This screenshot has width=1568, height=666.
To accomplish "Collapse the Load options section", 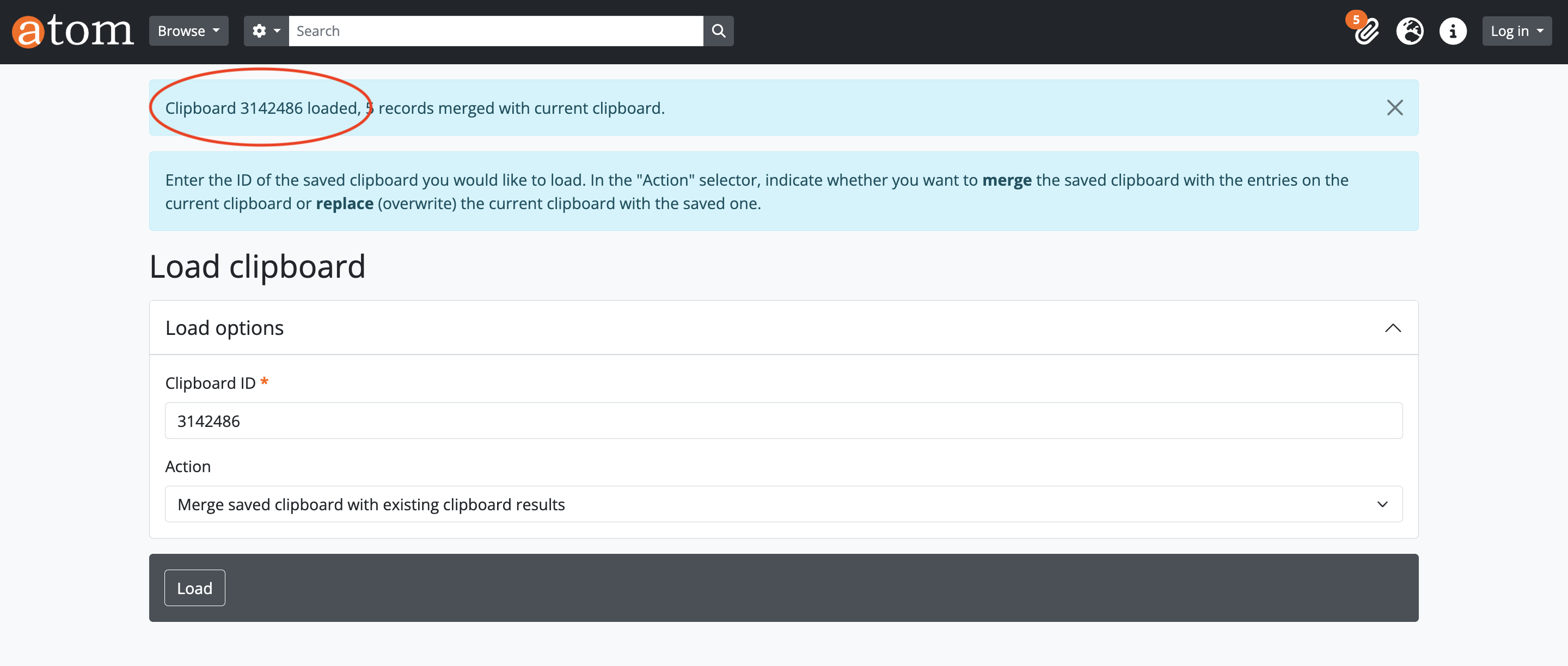I will click(x=1393, y=328).
